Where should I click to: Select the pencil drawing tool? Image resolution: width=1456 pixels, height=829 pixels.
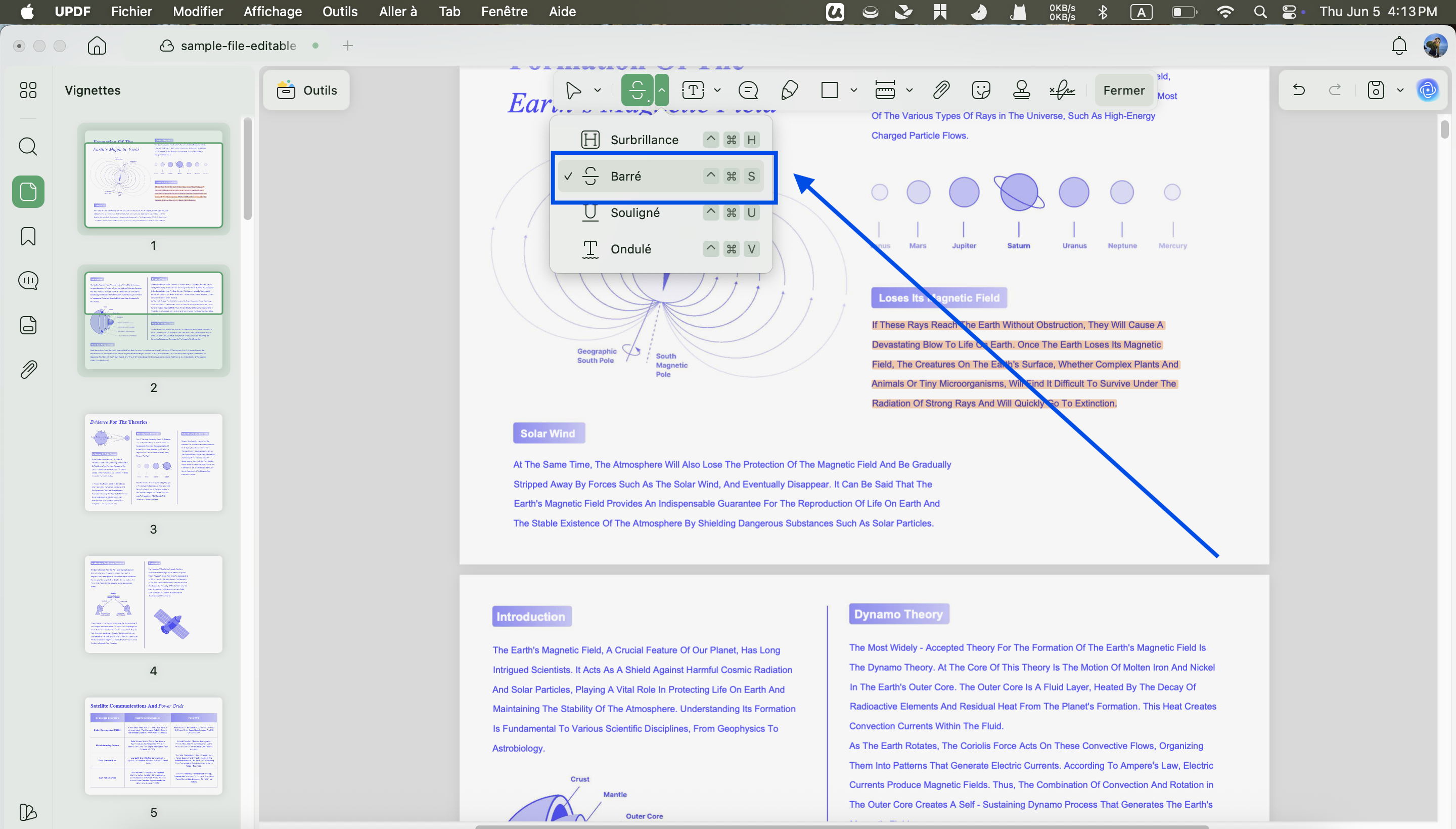(789, 90)
